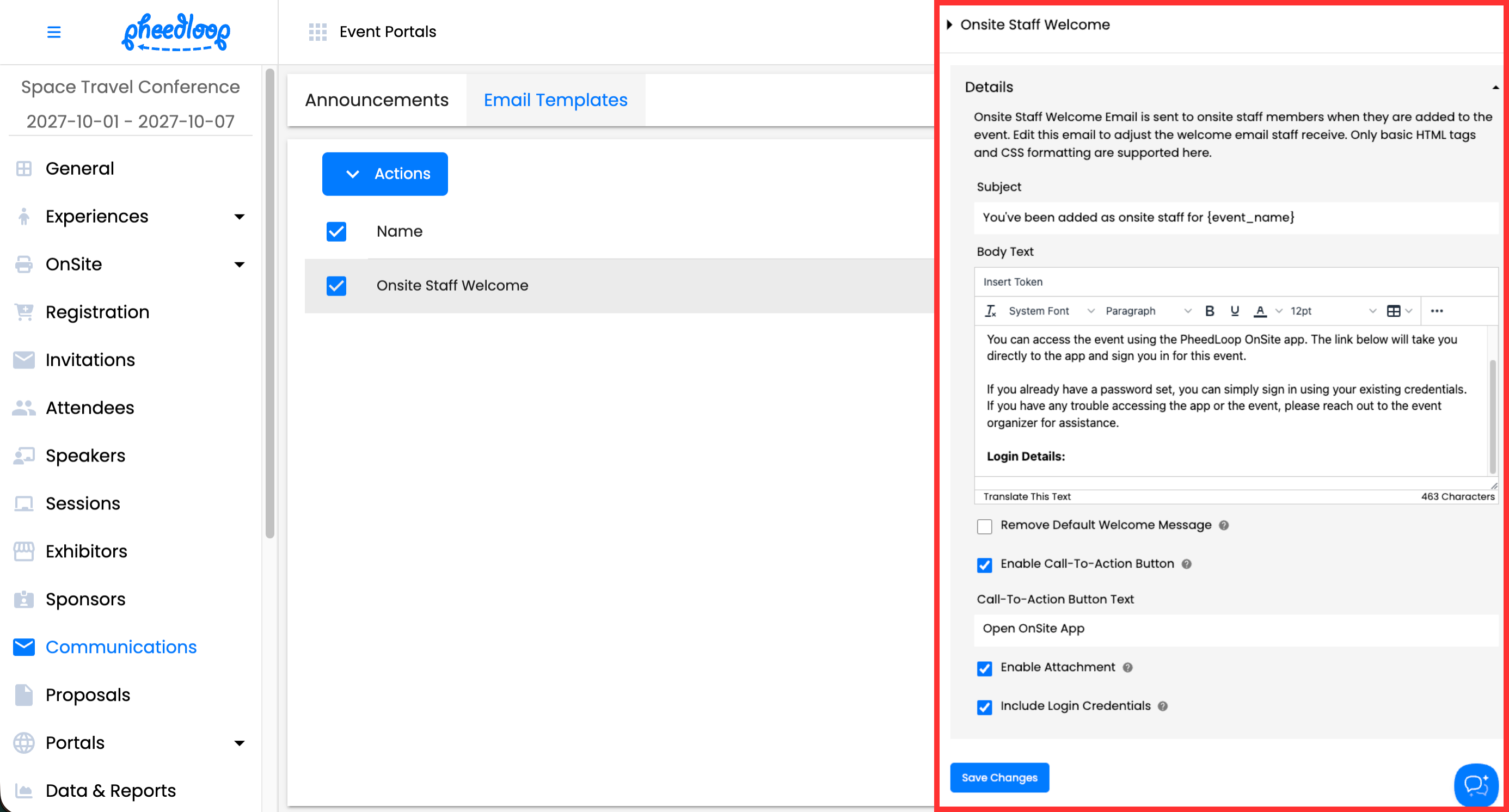The height and width of the screenshot is (812, 1509).
Task: Open the chat support bubble icon
Action: (x=1476, y=784)
